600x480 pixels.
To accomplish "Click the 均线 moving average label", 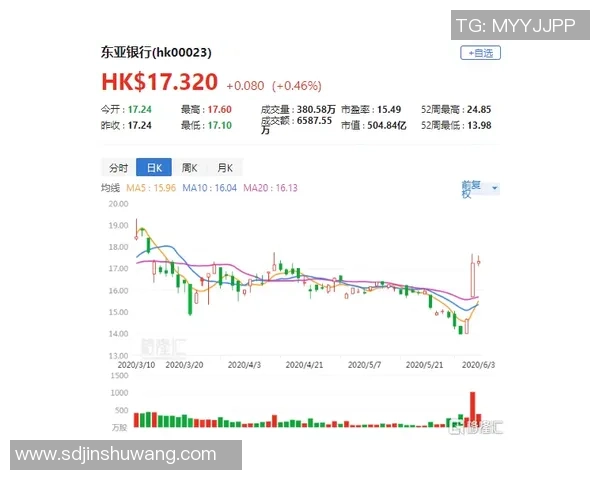I will click(111, 188).
